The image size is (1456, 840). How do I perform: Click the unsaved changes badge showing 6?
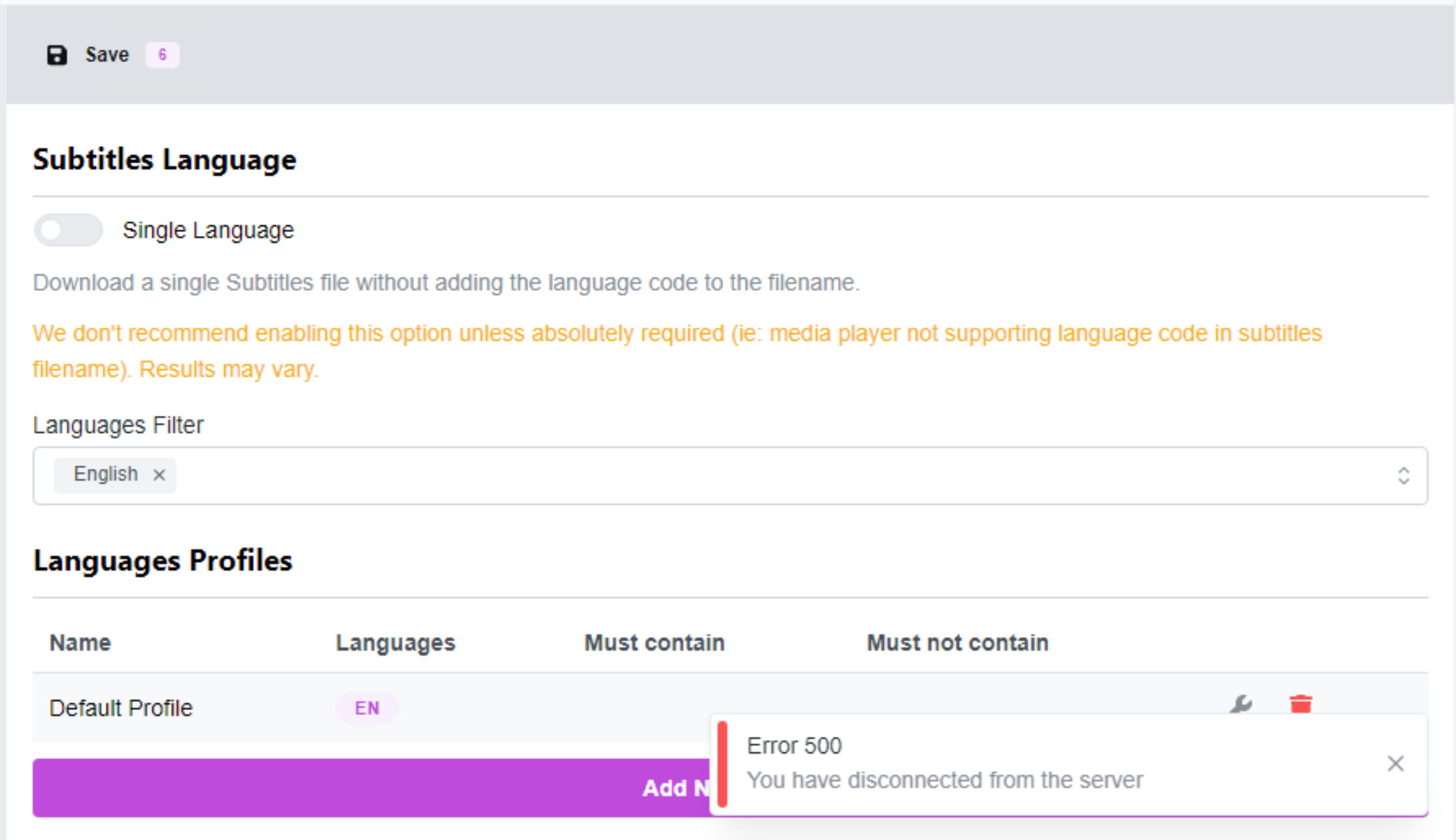[162, 56]
